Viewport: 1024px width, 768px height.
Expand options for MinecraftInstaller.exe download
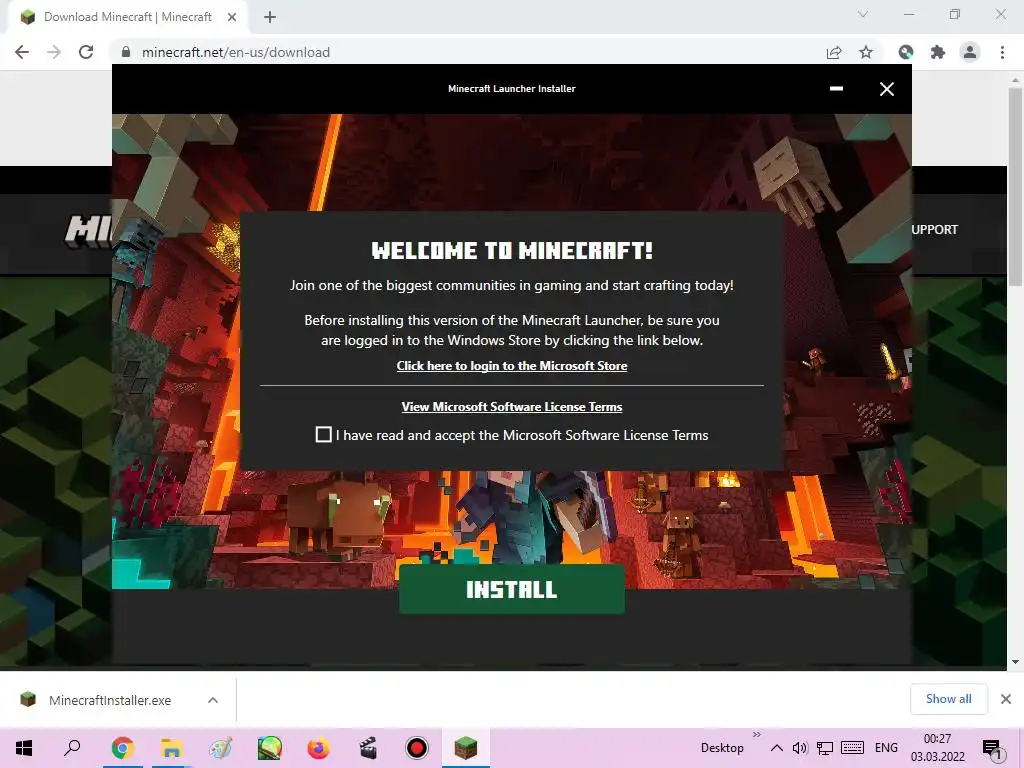click(x=213, y=700)
